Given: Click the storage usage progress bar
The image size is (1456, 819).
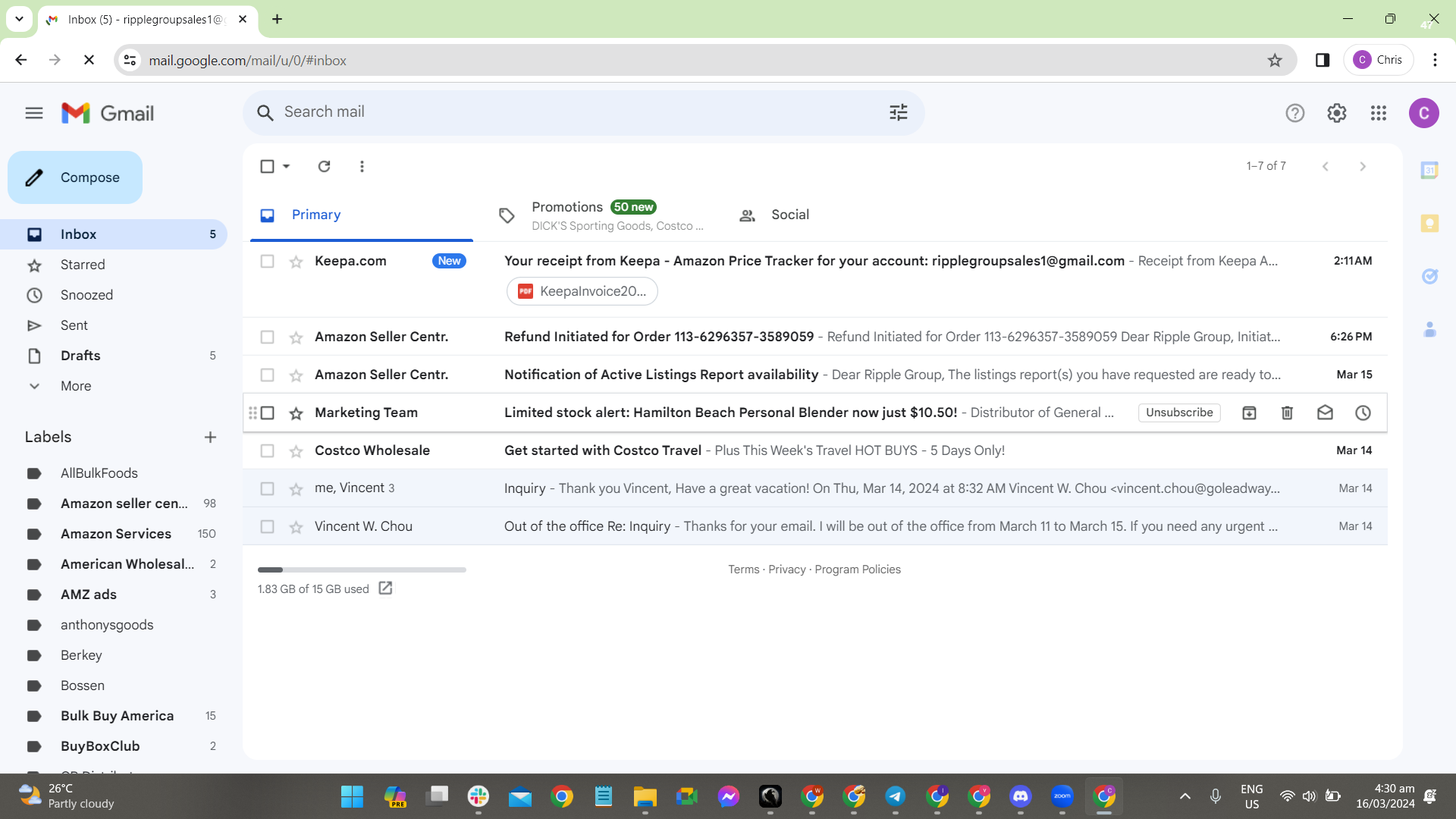Looking at the screenshot, I should pos(362,570).
